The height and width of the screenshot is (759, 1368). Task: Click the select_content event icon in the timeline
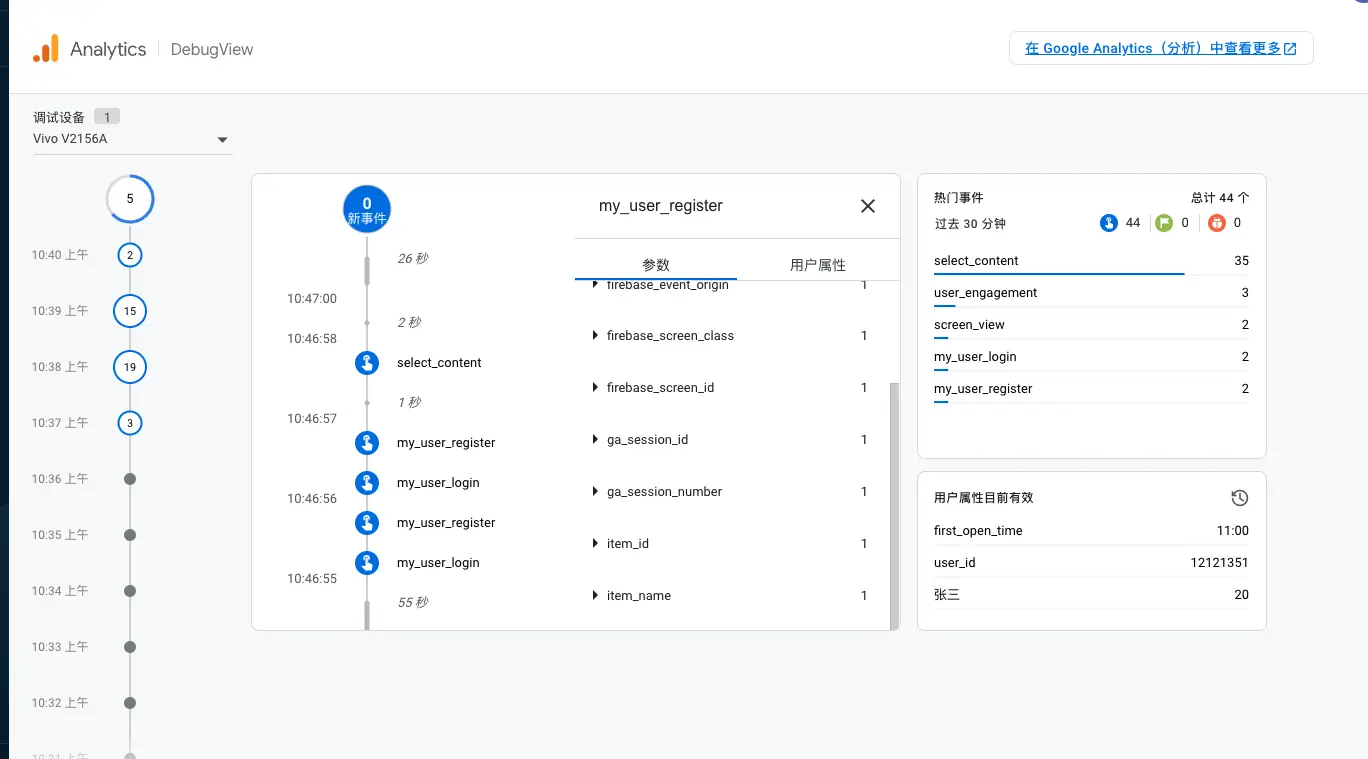tap(367, 363)
